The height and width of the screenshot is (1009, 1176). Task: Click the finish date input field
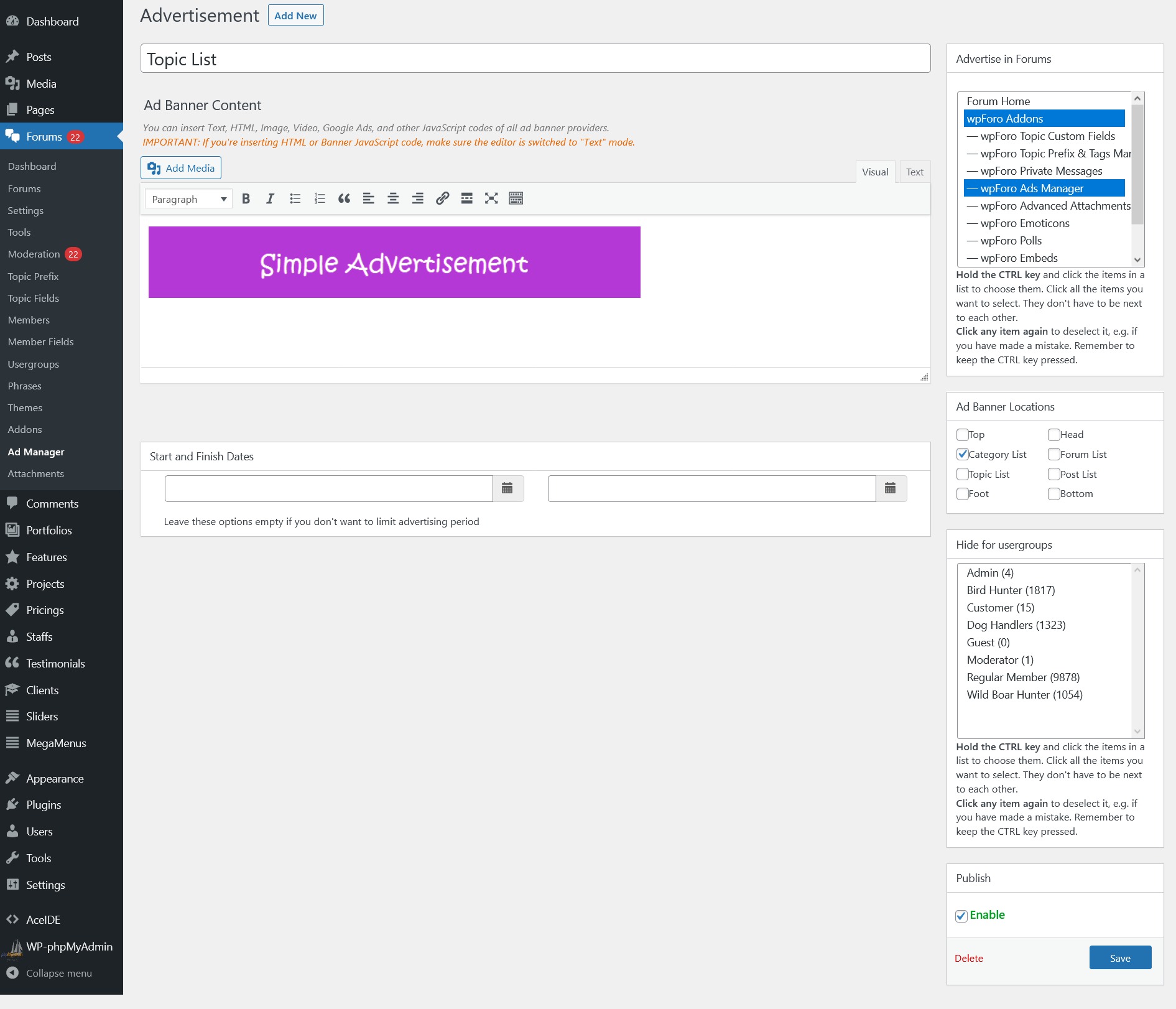pyautogui.click(x=711, y=488)
